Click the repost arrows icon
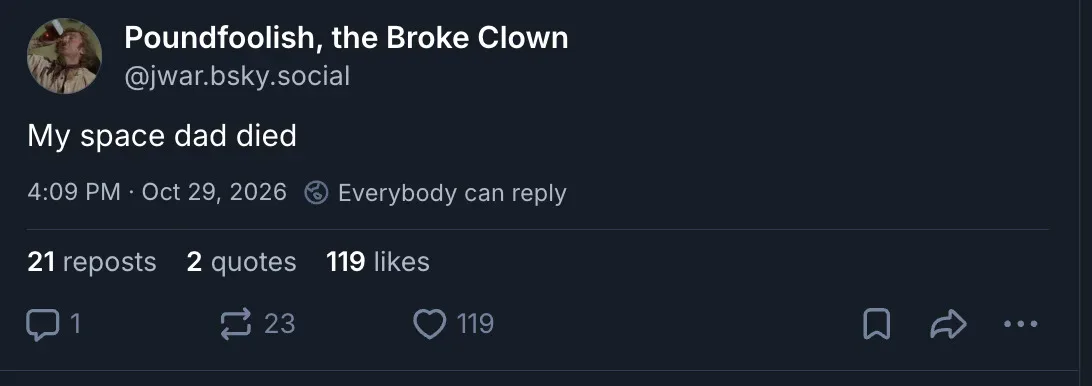 point(236,325)
